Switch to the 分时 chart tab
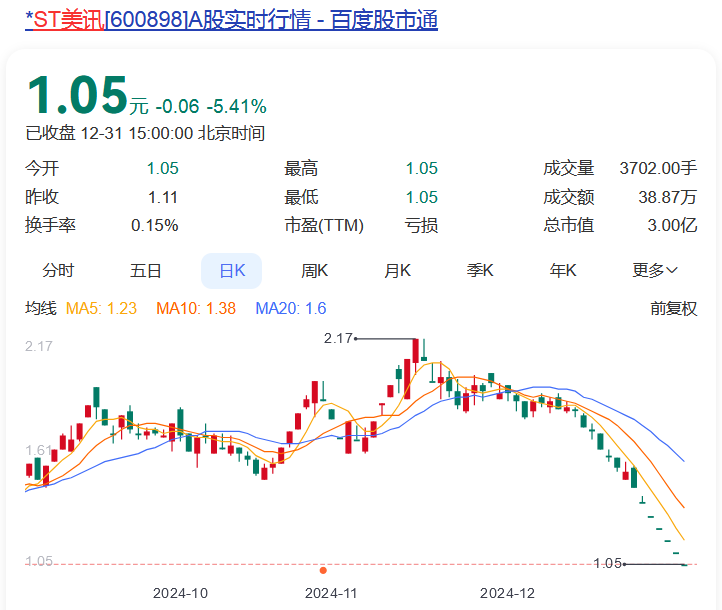 pyautogui.click(x=58, y=271)
